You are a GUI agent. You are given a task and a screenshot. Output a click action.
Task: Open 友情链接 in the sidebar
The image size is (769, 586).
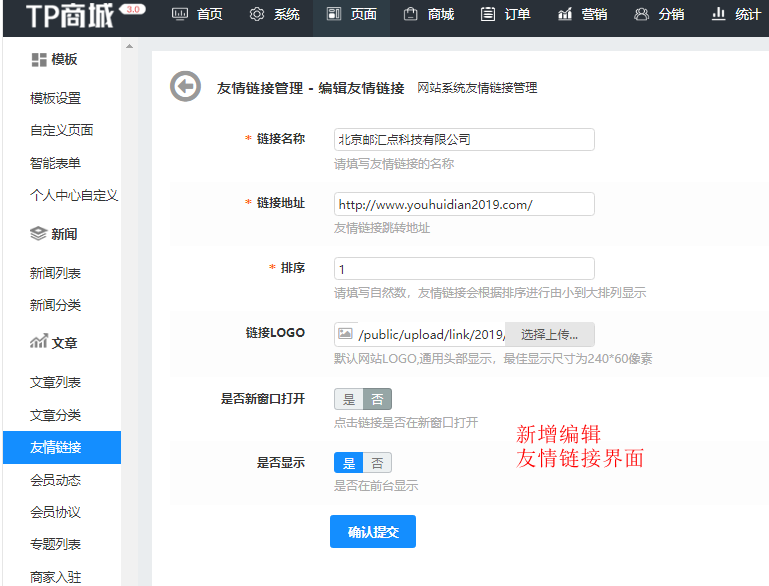pyautogui.click(x=56, y=447)
